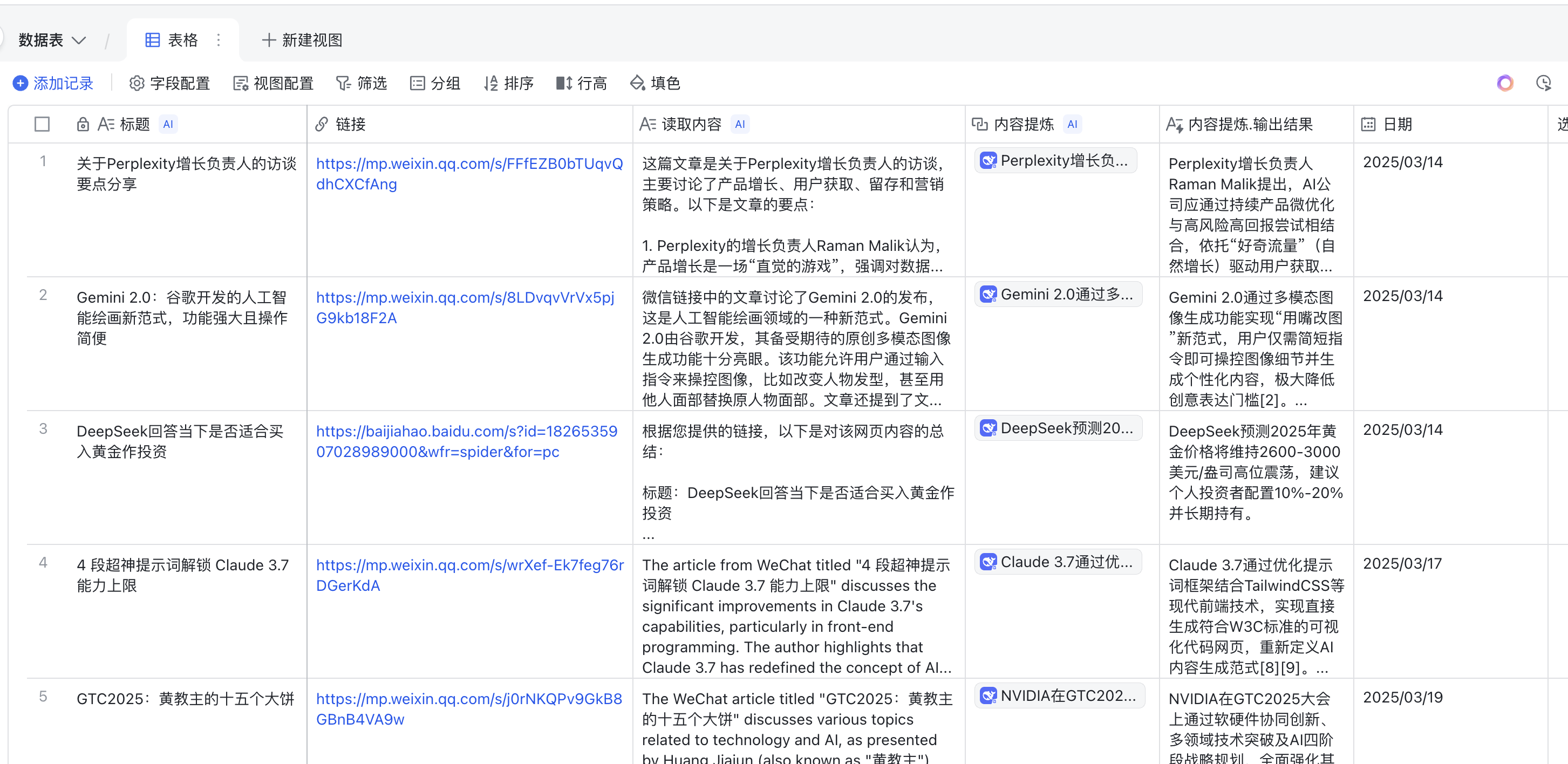Open the fill color paint bucket
The image size is (1568, 764).
(637, 83)
